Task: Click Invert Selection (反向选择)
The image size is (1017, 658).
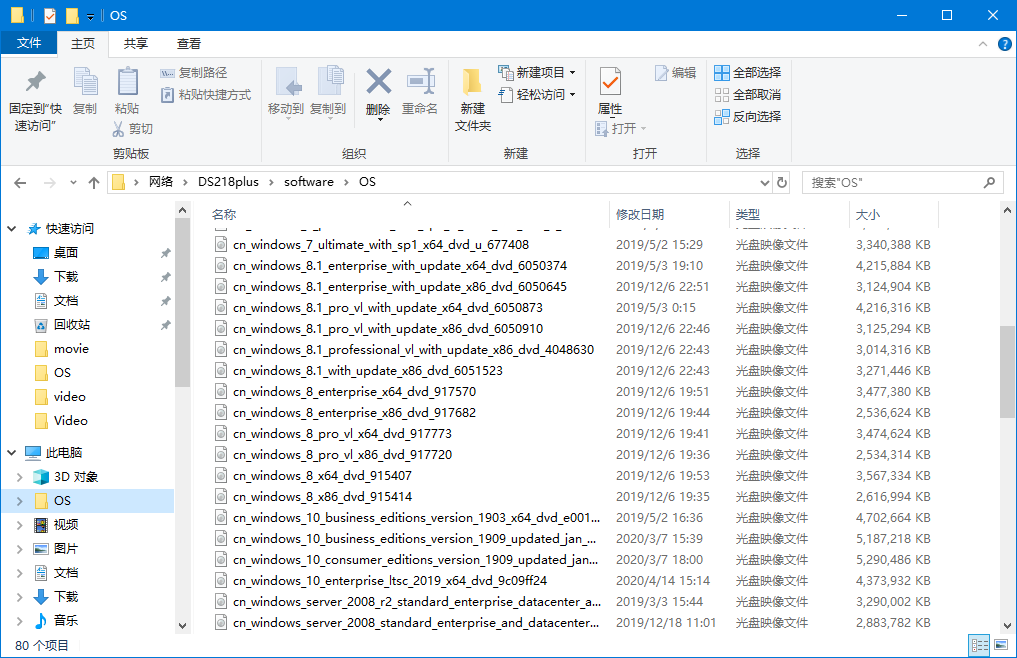Action: coord(747,117)
